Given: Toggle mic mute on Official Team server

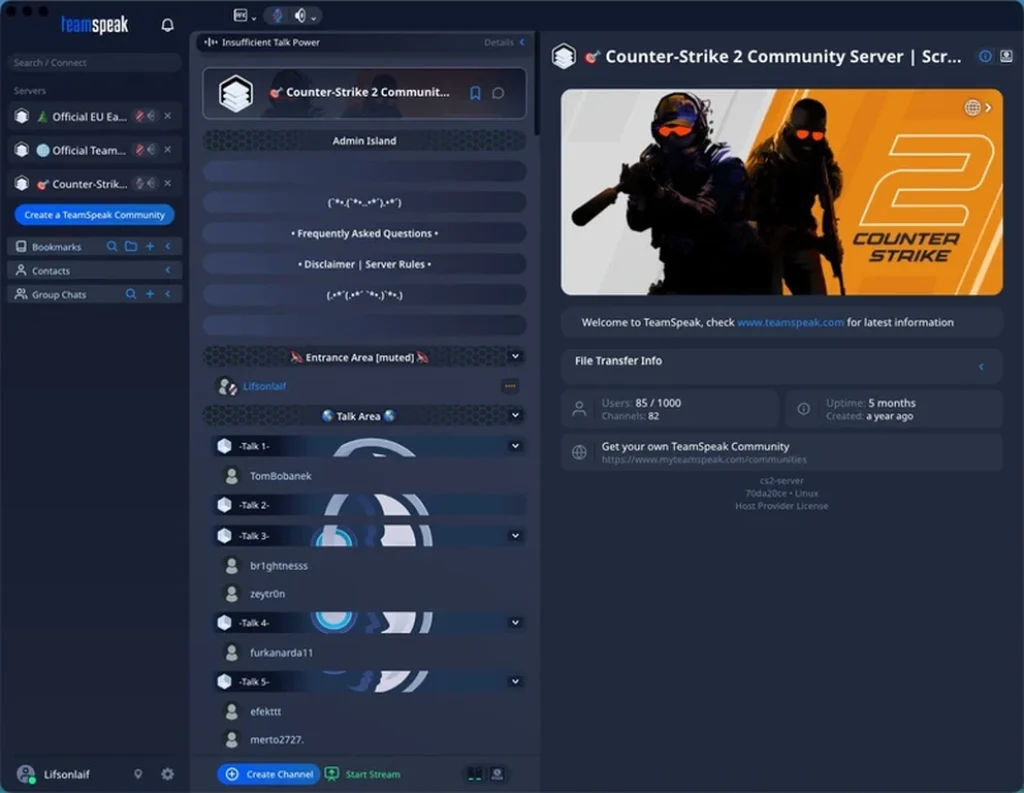Looking at the screenshot, I should coord(139,150).
